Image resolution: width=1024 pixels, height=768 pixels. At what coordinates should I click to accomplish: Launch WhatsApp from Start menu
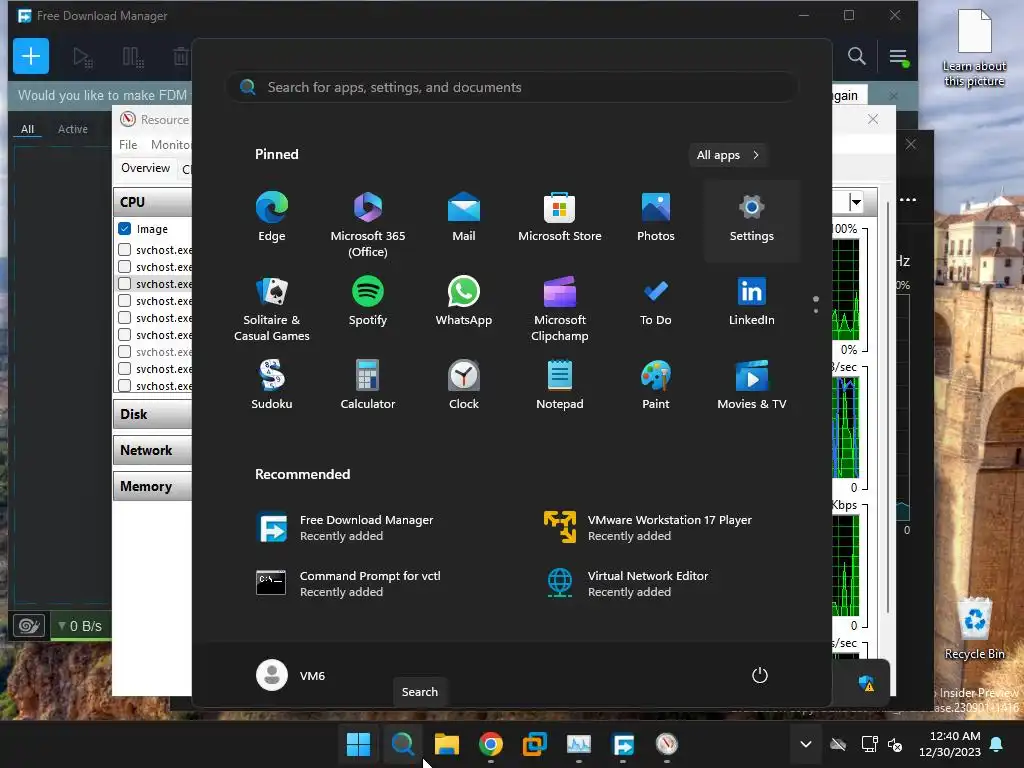coord(464,301)
